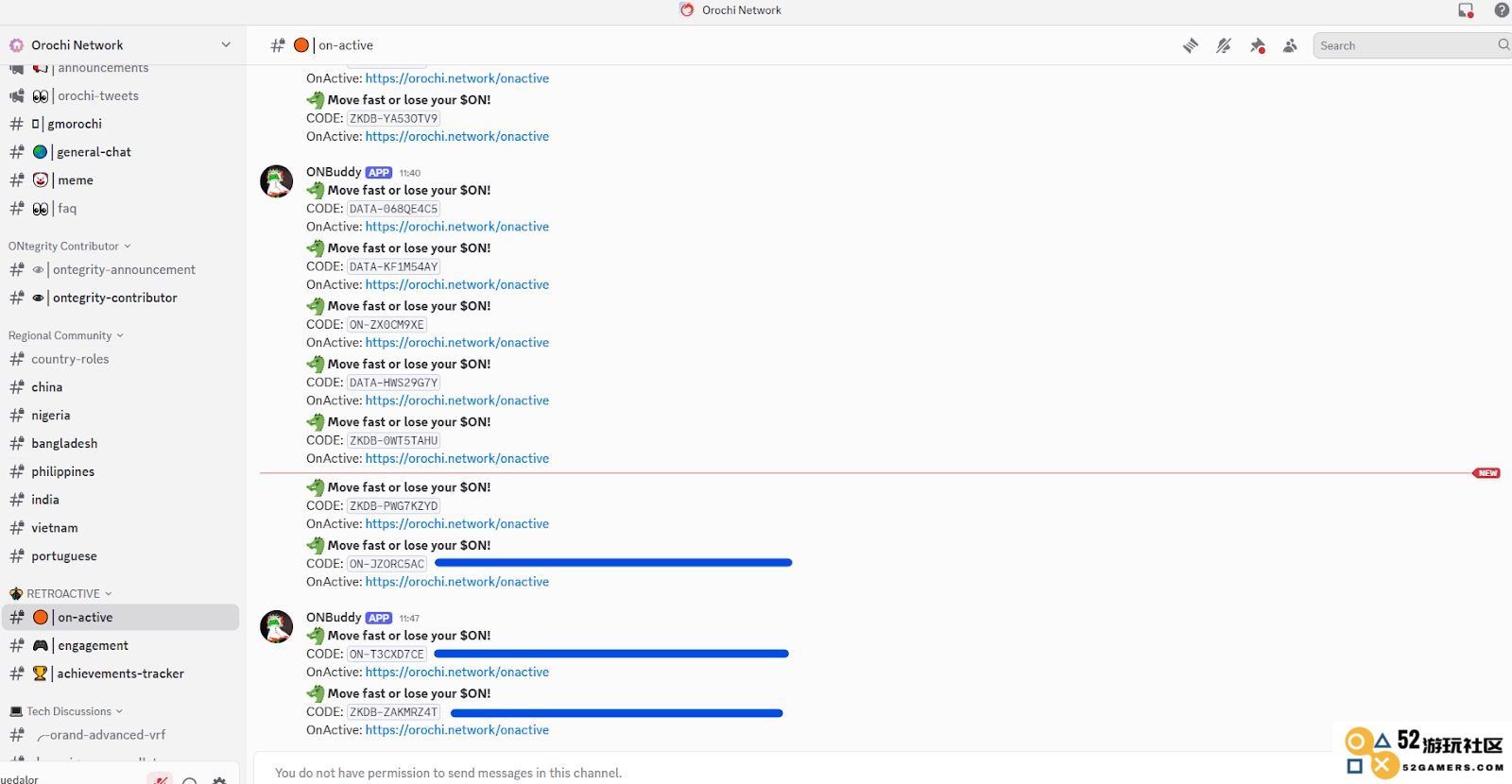
Task: Click the red NEW messages marker
Action: [x=1486, y=473]
